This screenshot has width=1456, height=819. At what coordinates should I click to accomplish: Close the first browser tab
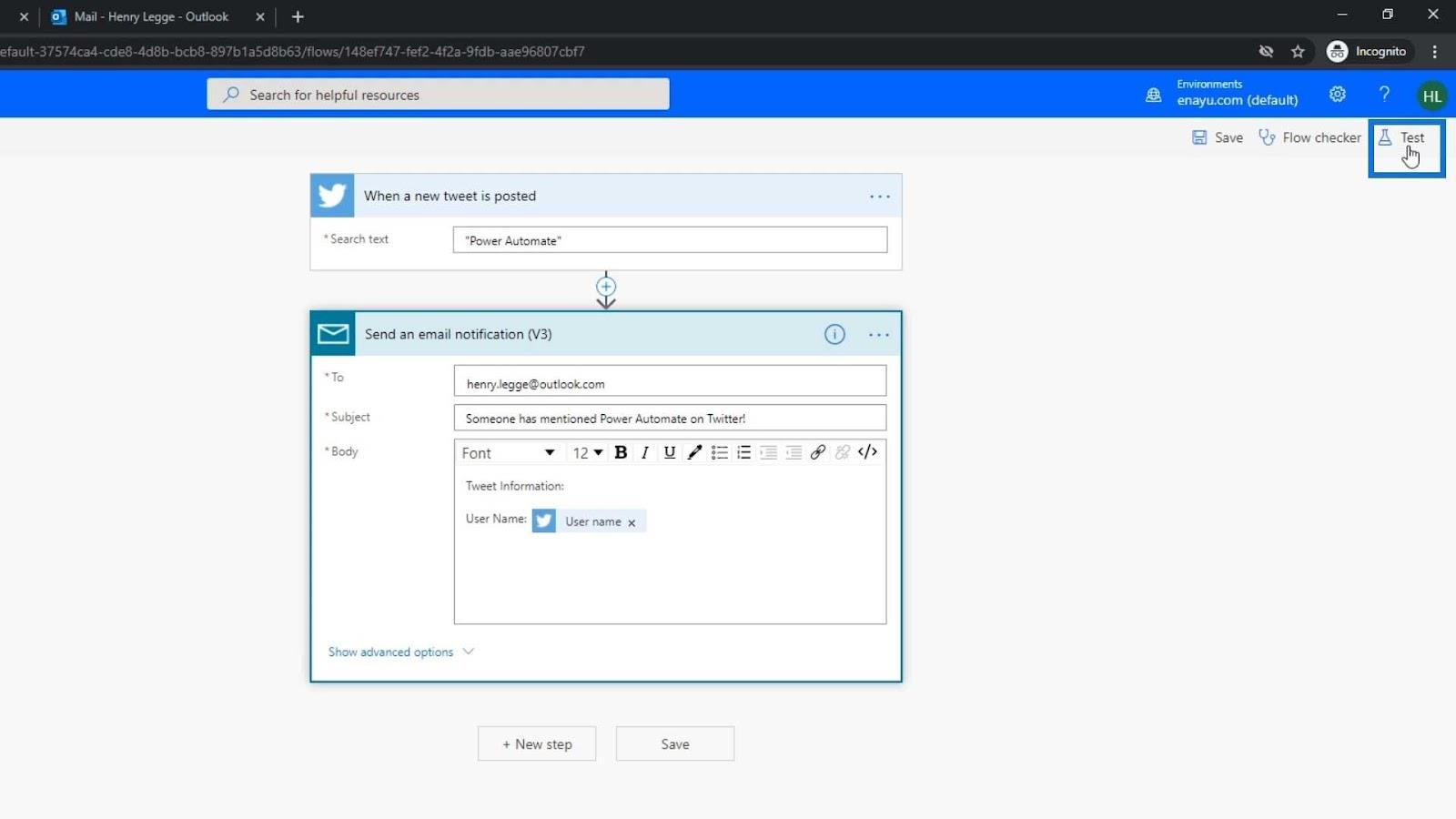pyautogui.click(x=24, y=16)
